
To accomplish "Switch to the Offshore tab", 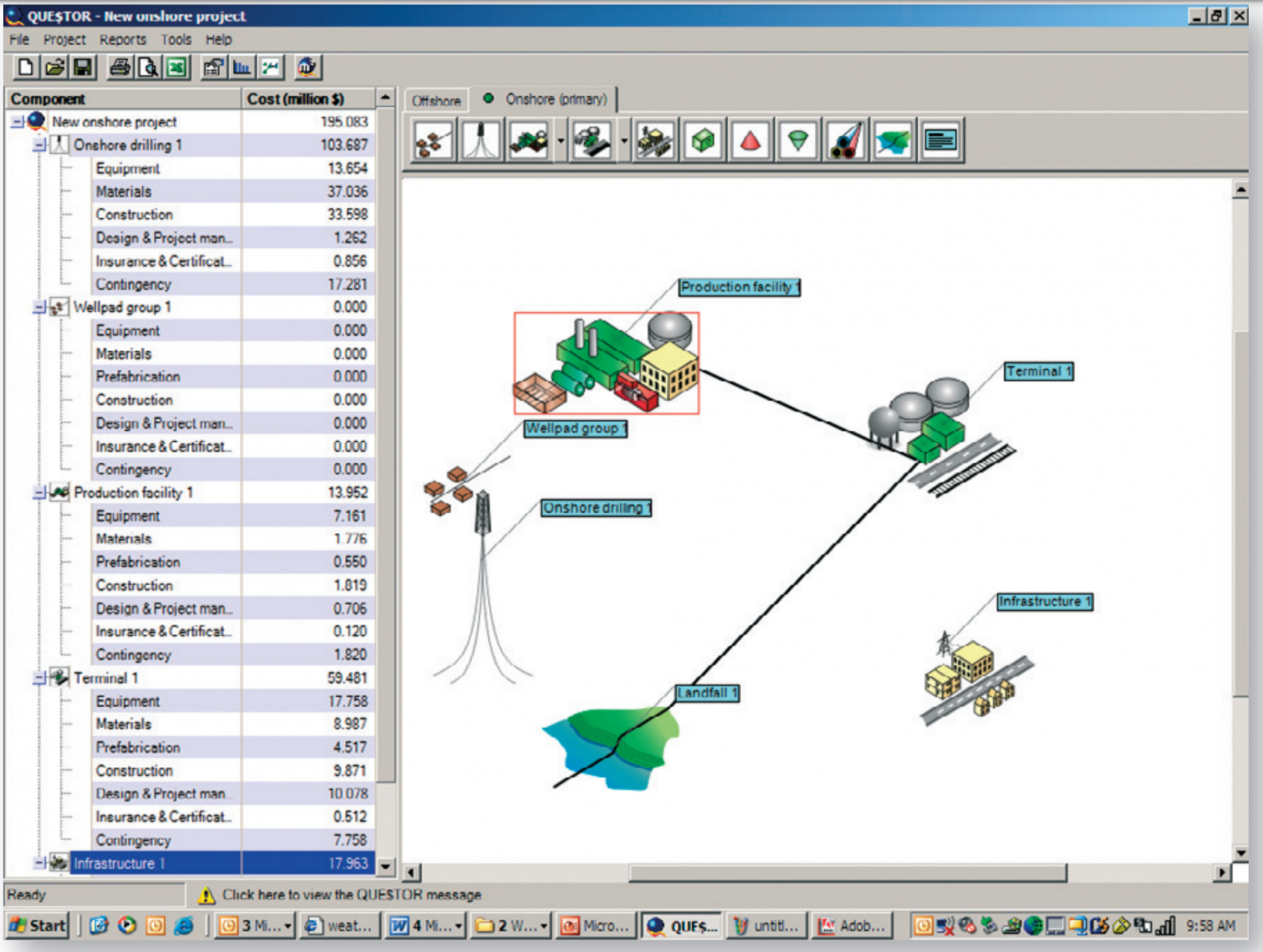I will coord(436,100).
